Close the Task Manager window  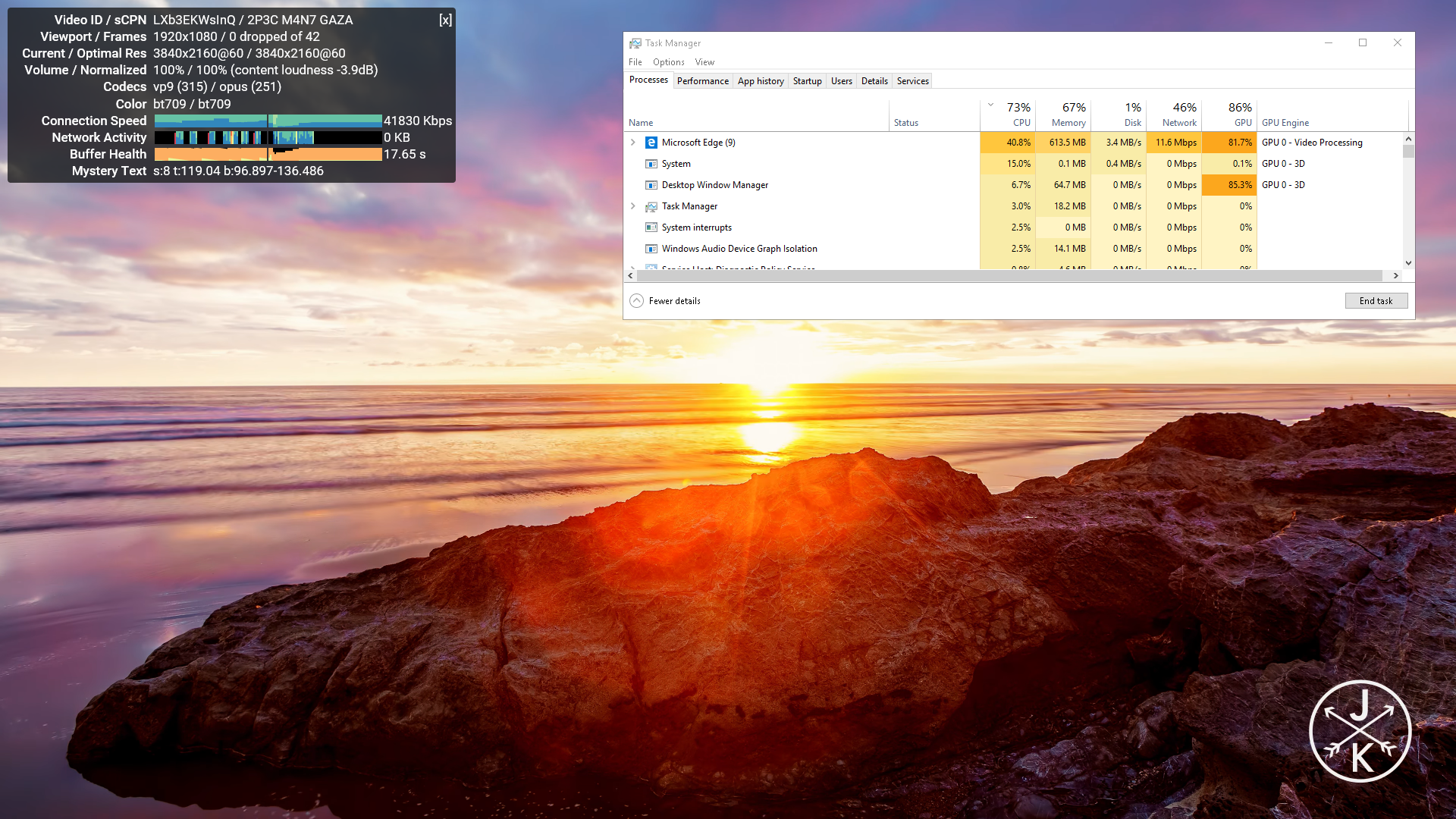click(x=1397, y=43)
